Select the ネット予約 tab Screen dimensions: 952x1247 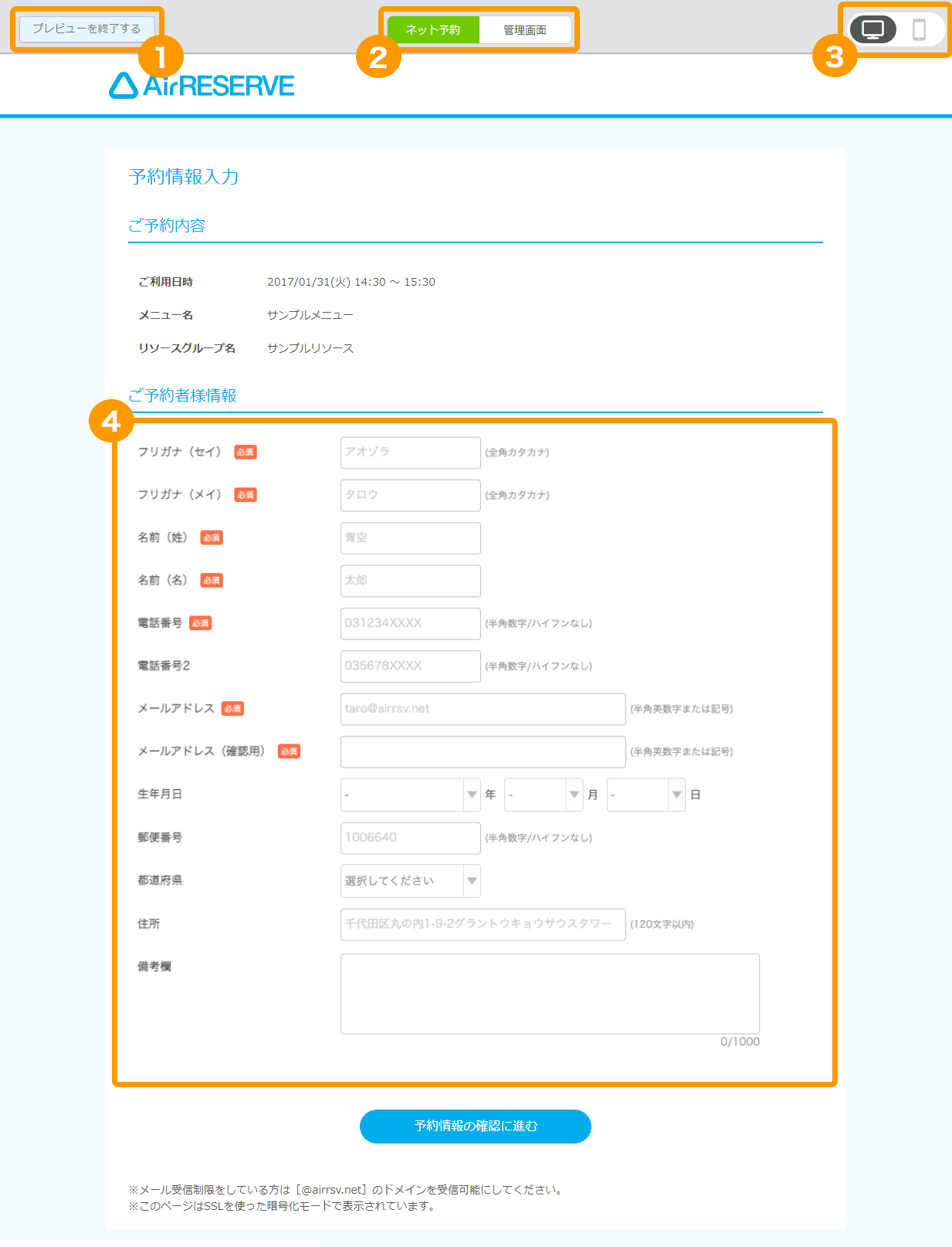[x=433, y=29]
